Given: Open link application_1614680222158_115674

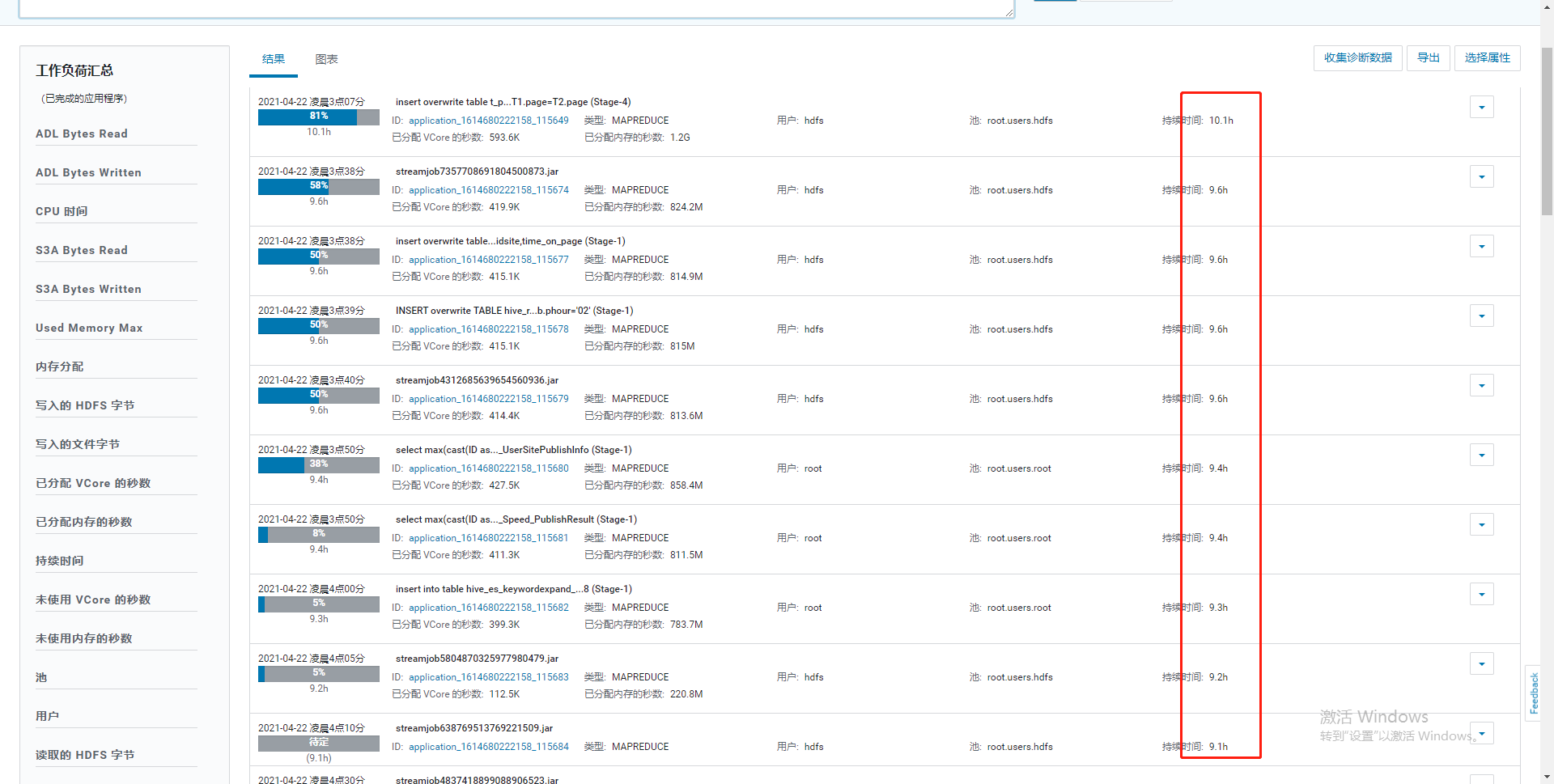Looking at the screenshot, I should pos(488,190).
